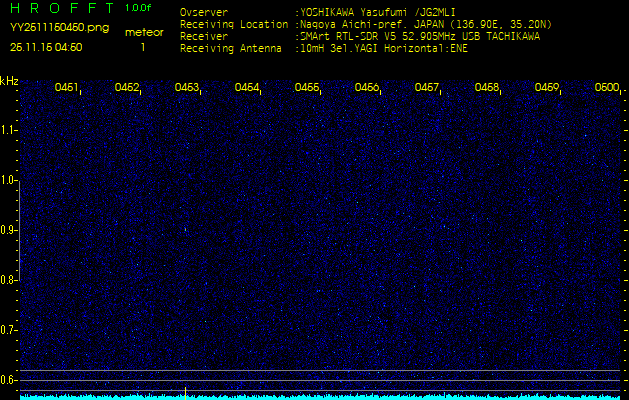This screenshot has height=400, width=629.
Task: Click the kHz unit label
Action: [9, 81]
